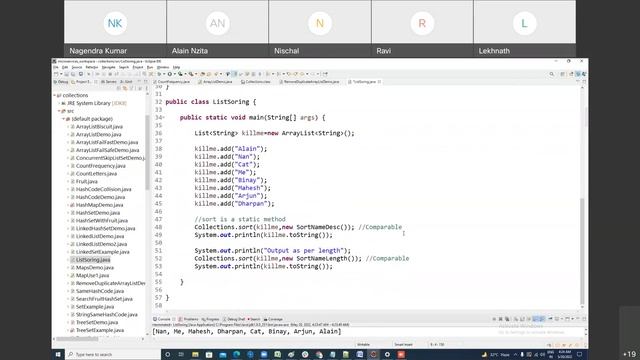Select ArrayListBiscuit.java in Package Explorer
This screenshot has height=360, width=640.
99,127
